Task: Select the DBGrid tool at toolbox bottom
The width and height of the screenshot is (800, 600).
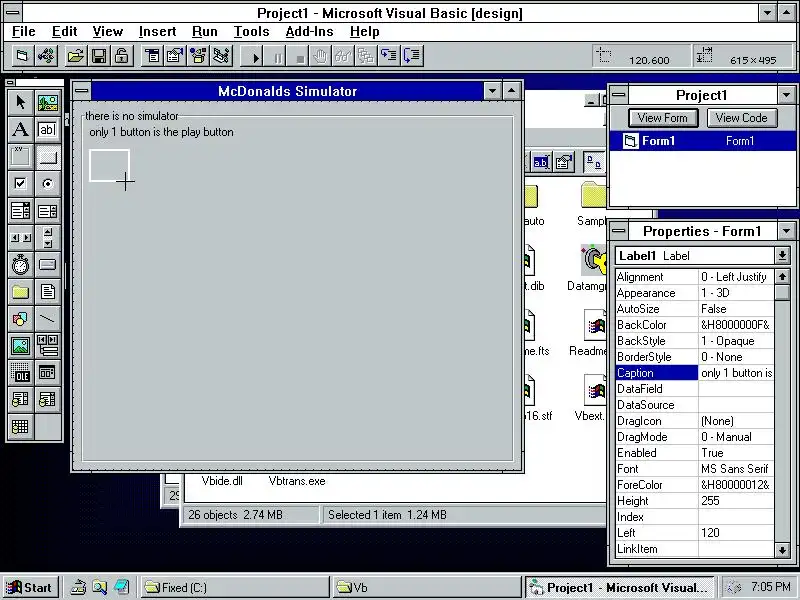Action: (x=20, y=427)
